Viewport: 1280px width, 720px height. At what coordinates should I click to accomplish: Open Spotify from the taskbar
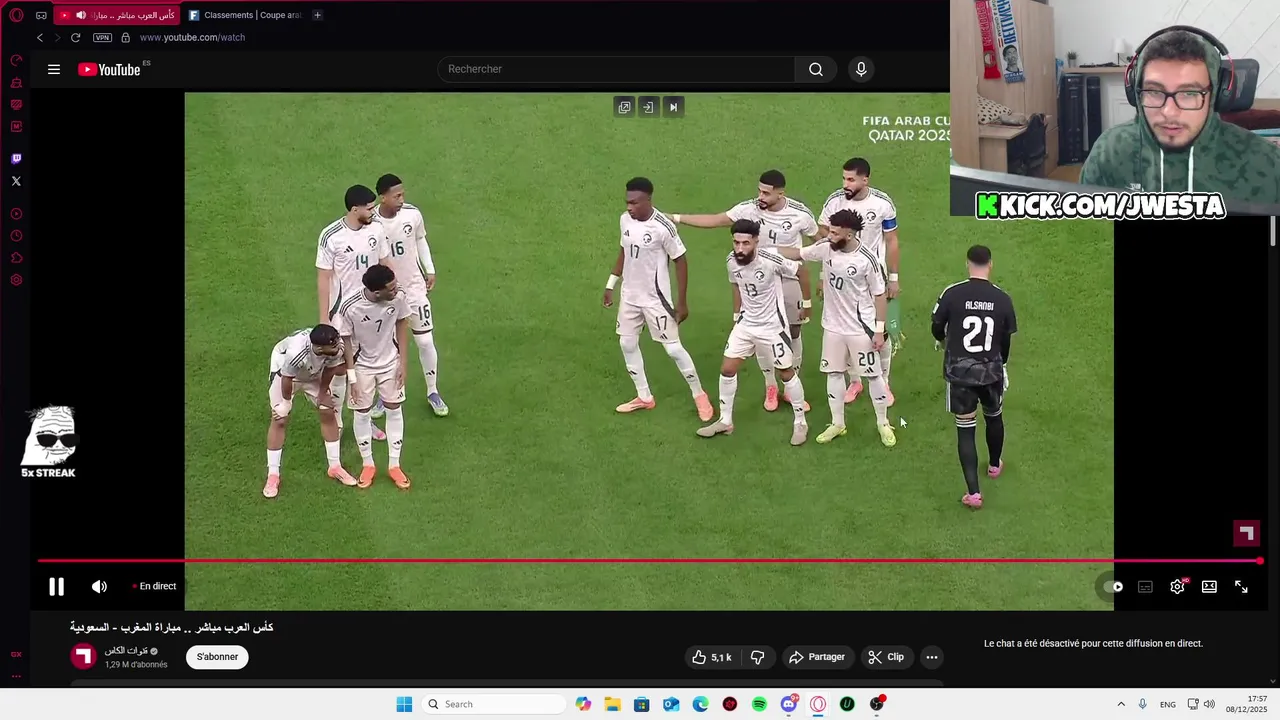pos(759,704)
